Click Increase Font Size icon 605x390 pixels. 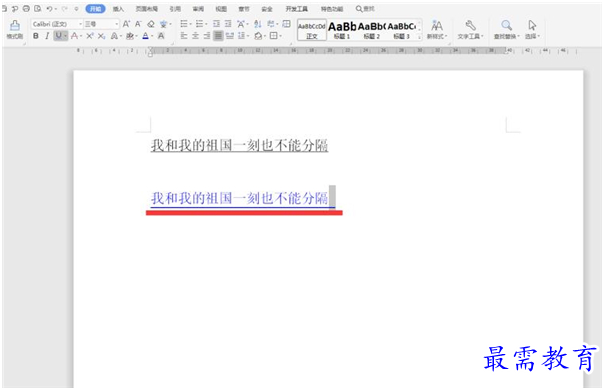click(126, 24)
